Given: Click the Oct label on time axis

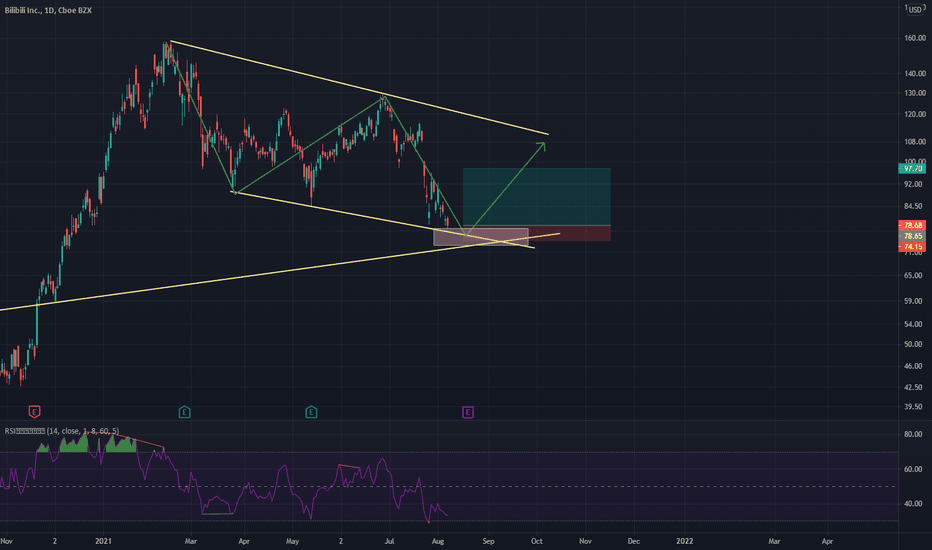Looking at the screenshot, I should coord(537,541).
